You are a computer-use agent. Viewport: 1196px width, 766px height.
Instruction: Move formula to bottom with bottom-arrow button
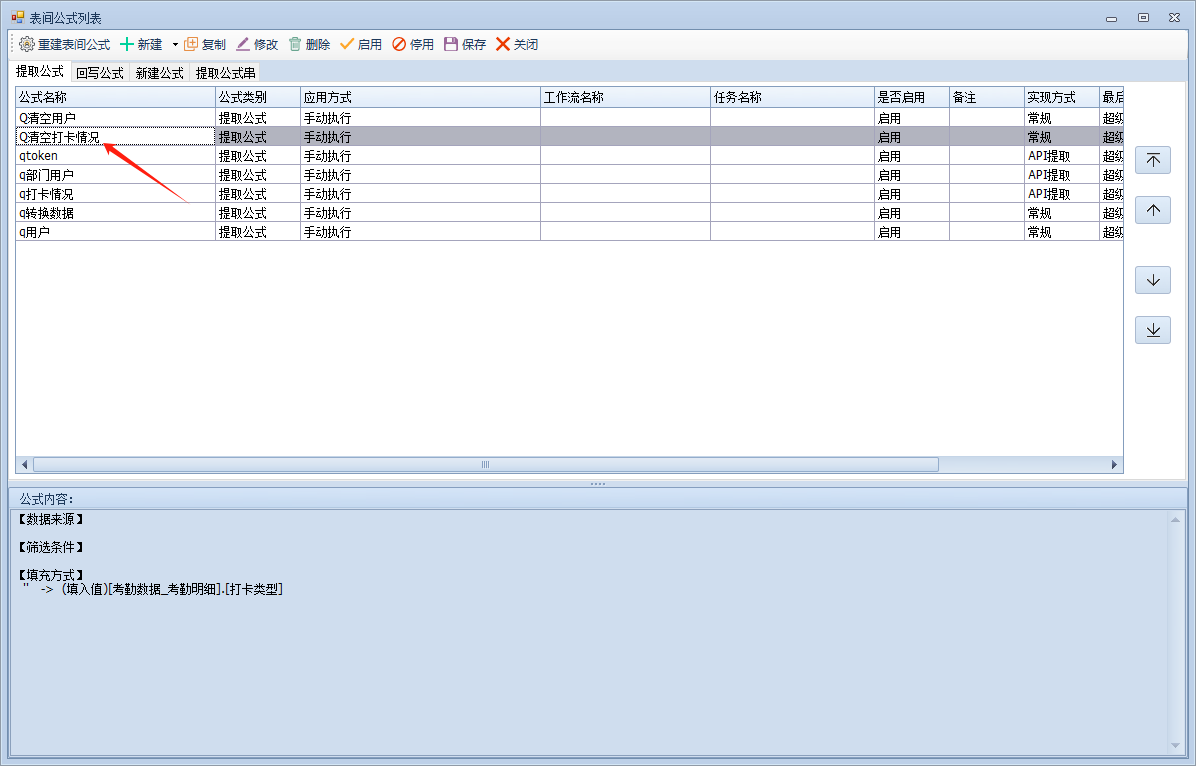coord(1153,330)
